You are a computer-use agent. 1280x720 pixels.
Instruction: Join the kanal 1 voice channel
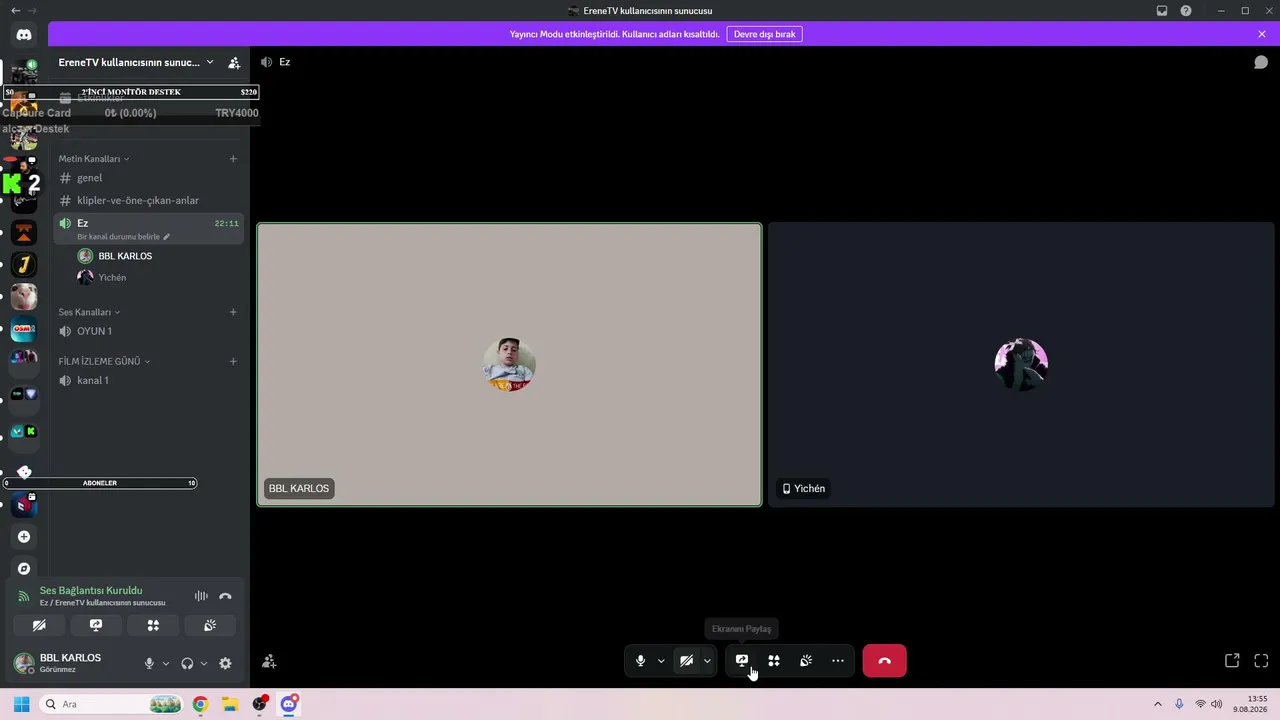pyautogui.click(x=148, y=380)
